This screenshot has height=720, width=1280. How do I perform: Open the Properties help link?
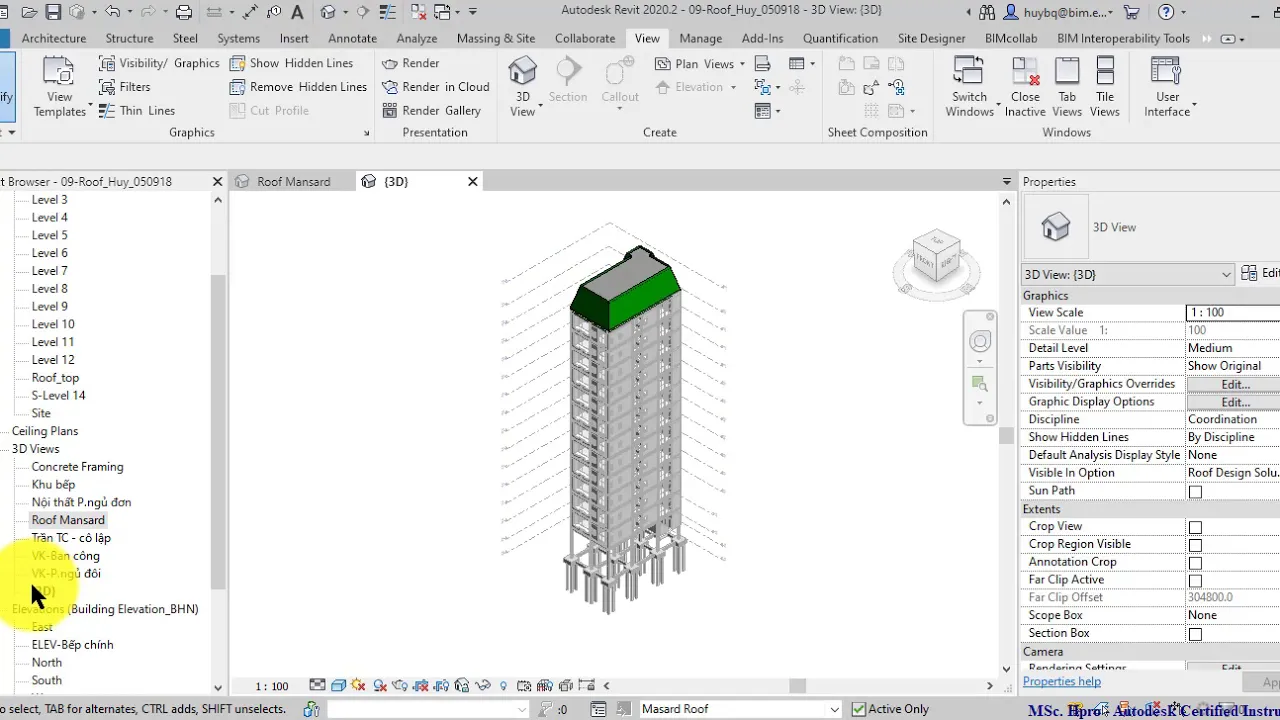point(1062,681)
